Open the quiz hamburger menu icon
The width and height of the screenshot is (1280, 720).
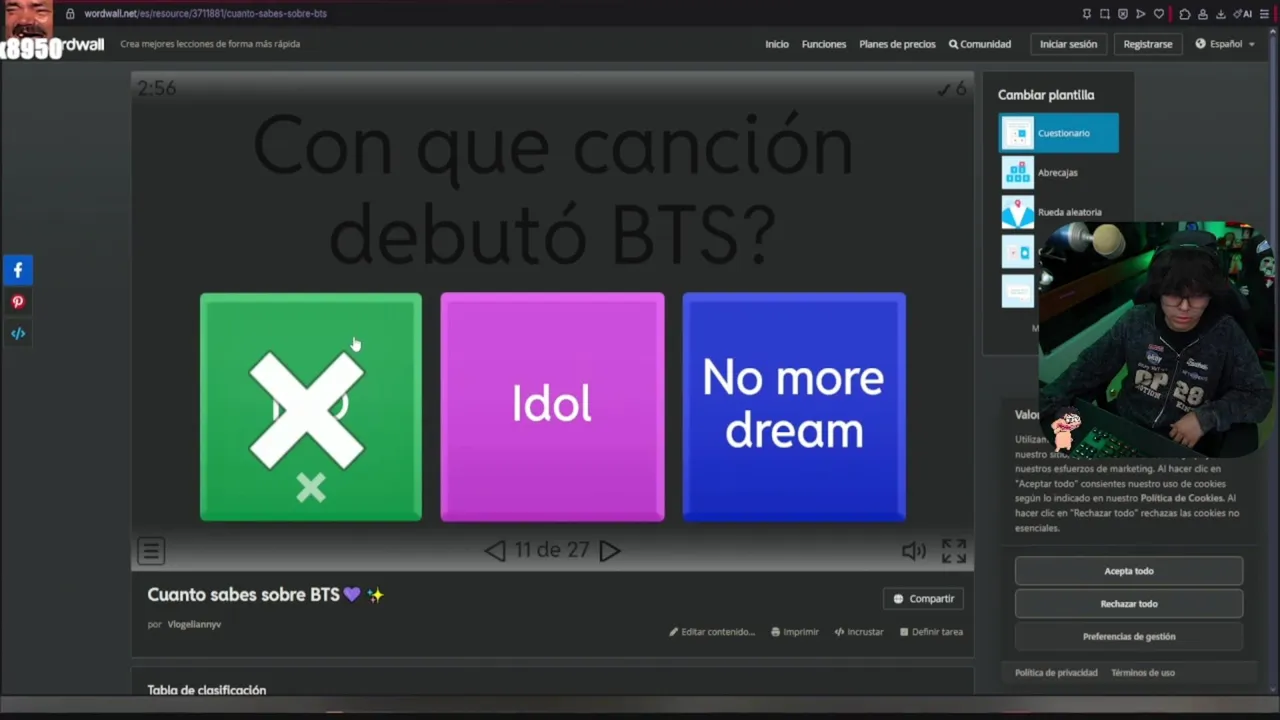click(x=151, y=551)
